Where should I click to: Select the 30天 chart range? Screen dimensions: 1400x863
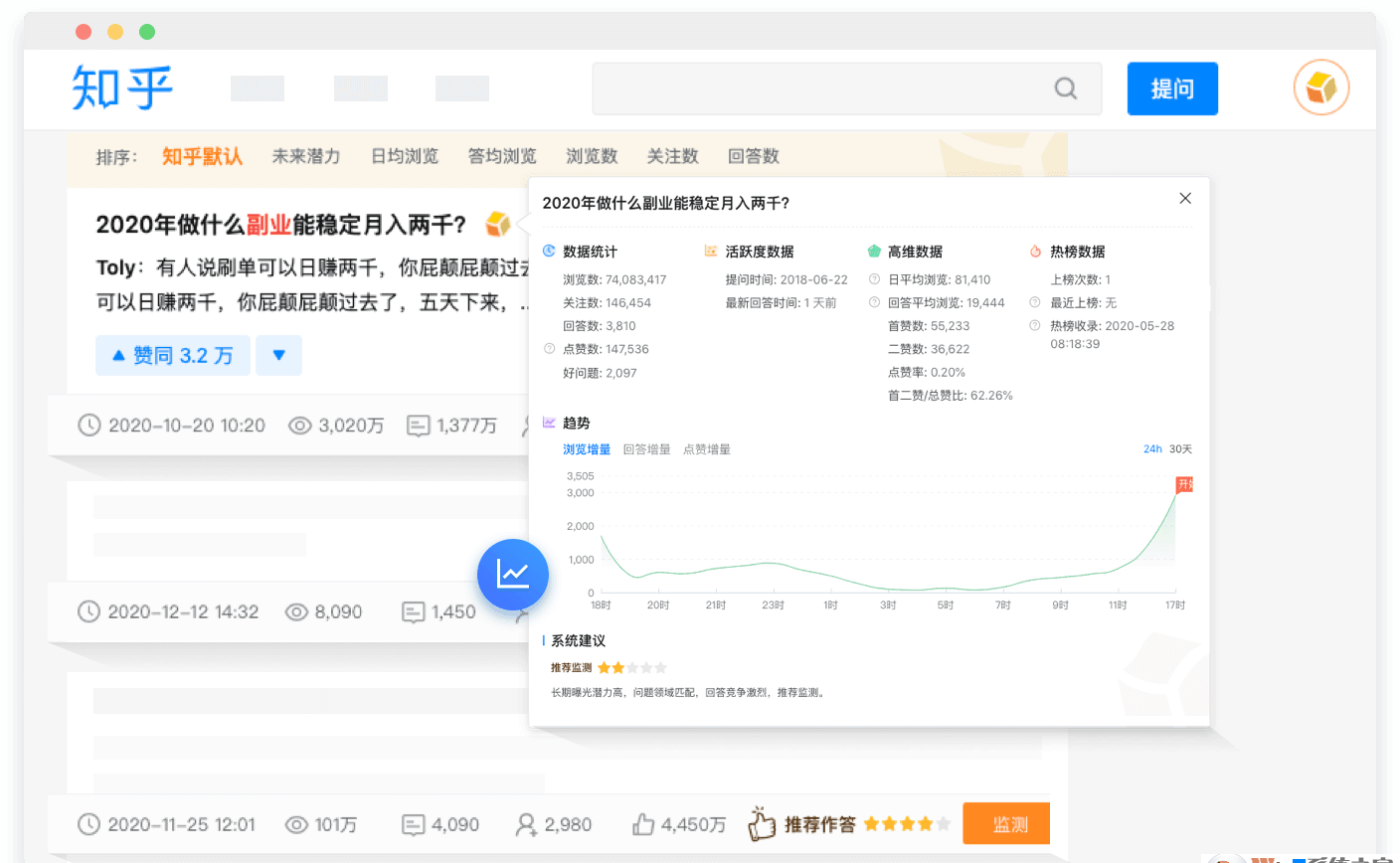(x=1180, y=449)
